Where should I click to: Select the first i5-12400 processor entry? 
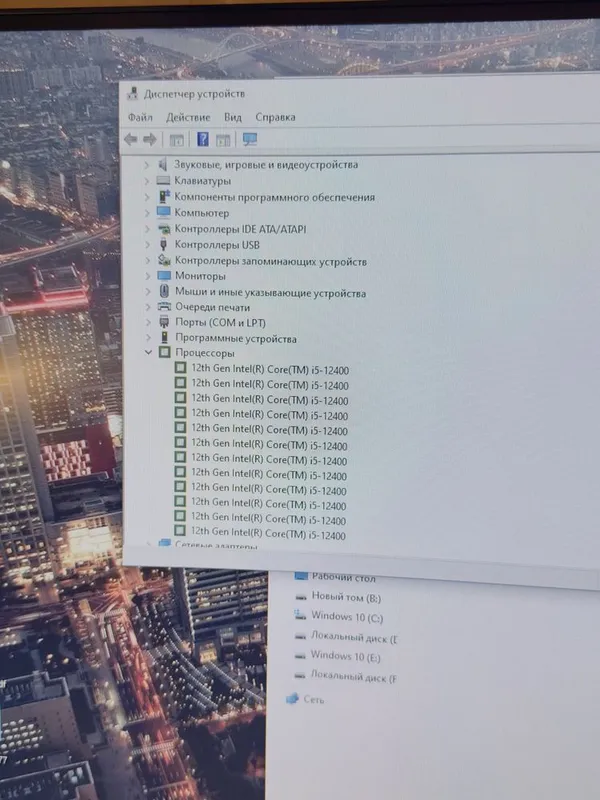[270, 368]
